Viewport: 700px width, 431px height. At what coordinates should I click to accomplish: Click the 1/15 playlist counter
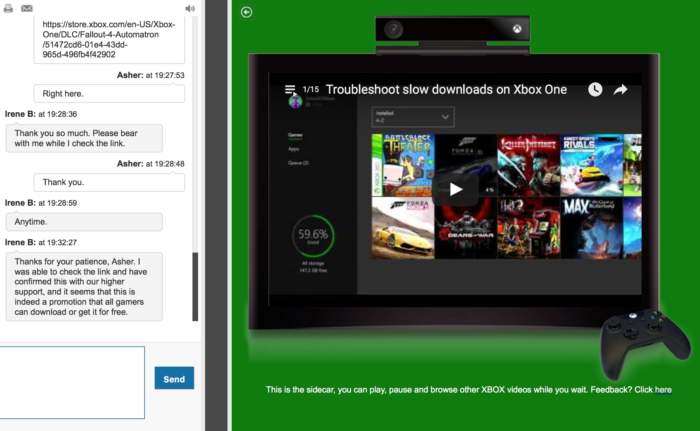311,89
